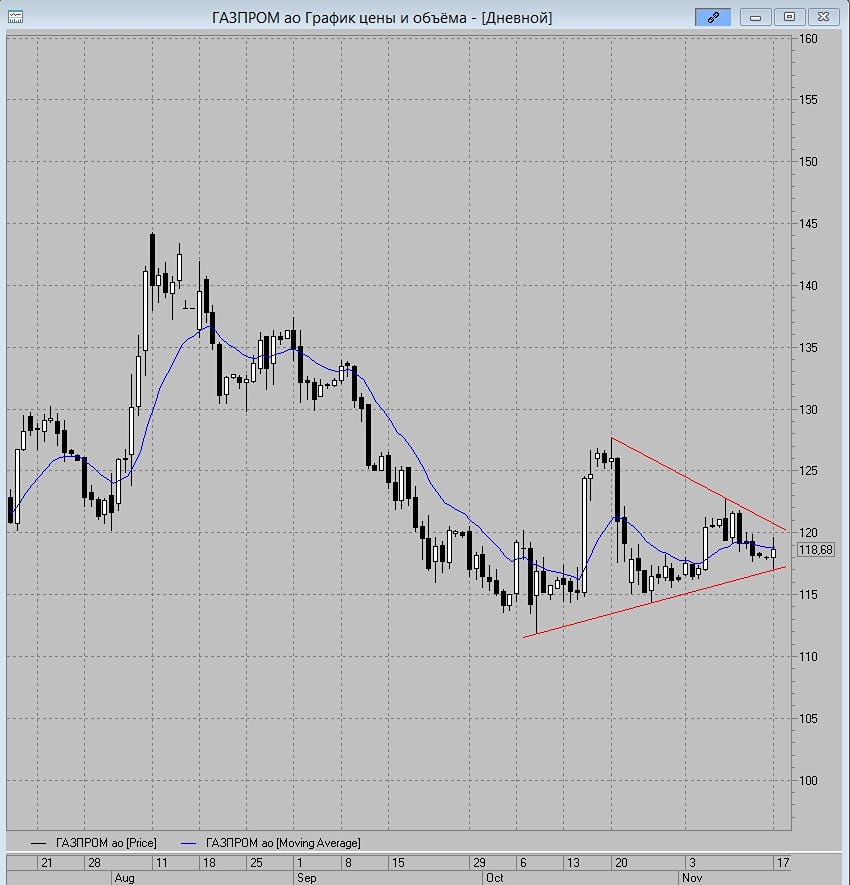Click the Sep month label on time axis
Image resolution: width=850 pixels, height=885 pixels.
point(306,878)
